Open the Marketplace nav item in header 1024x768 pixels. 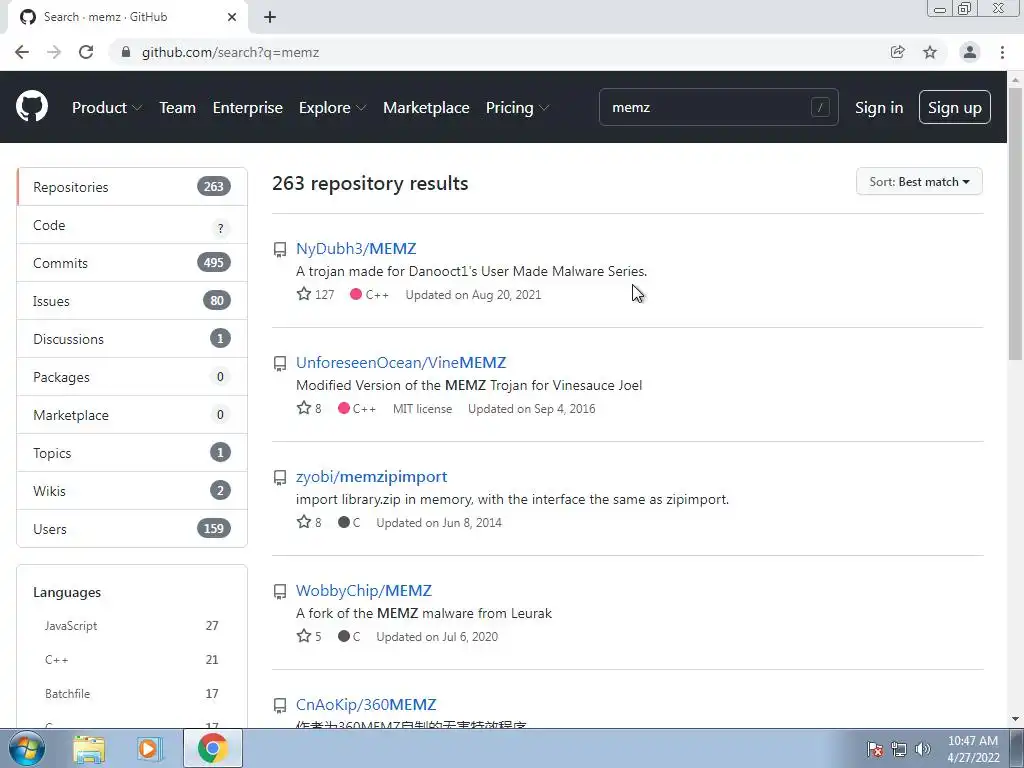pos(426,108)
